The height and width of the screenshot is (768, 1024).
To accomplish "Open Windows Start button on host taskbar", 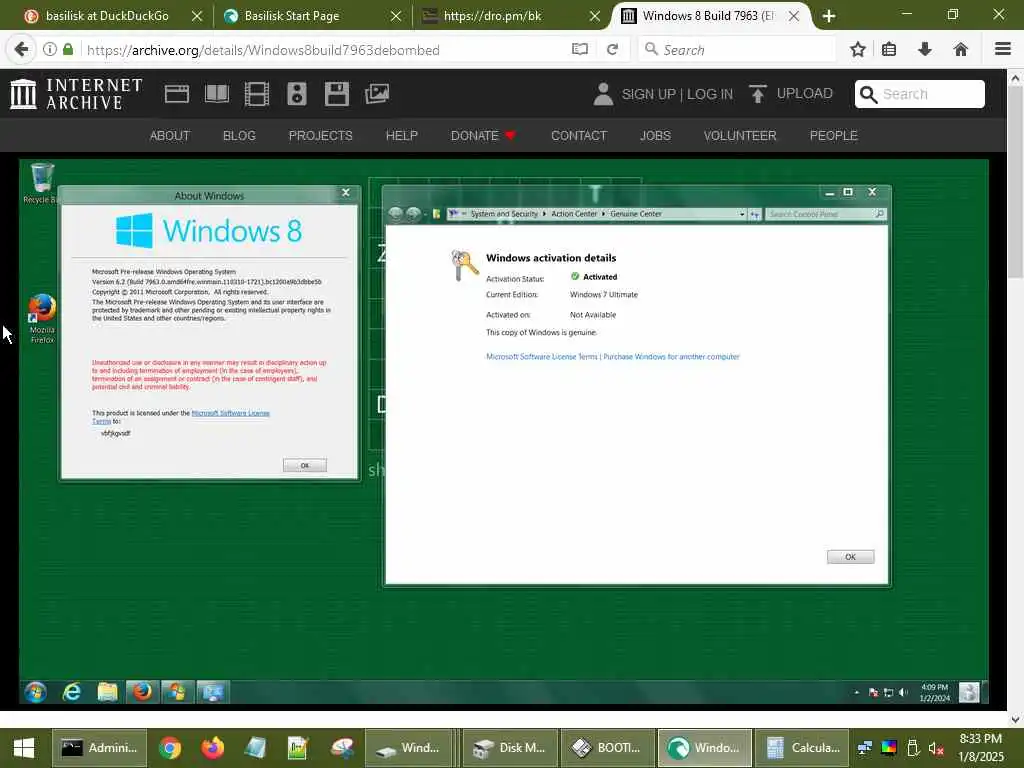I will (24, 748).
